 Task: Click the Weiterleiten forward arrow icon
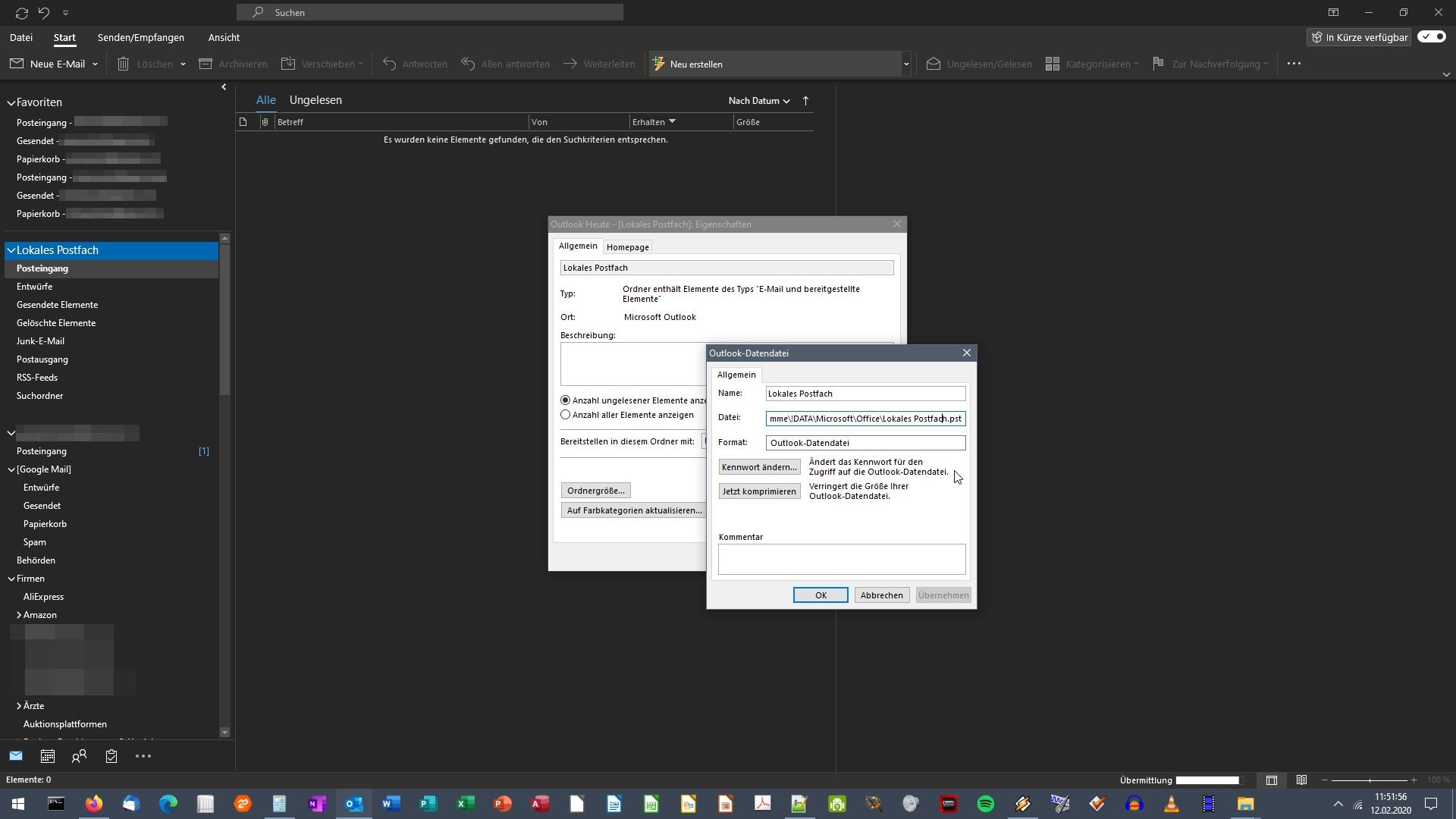point(570,64)
